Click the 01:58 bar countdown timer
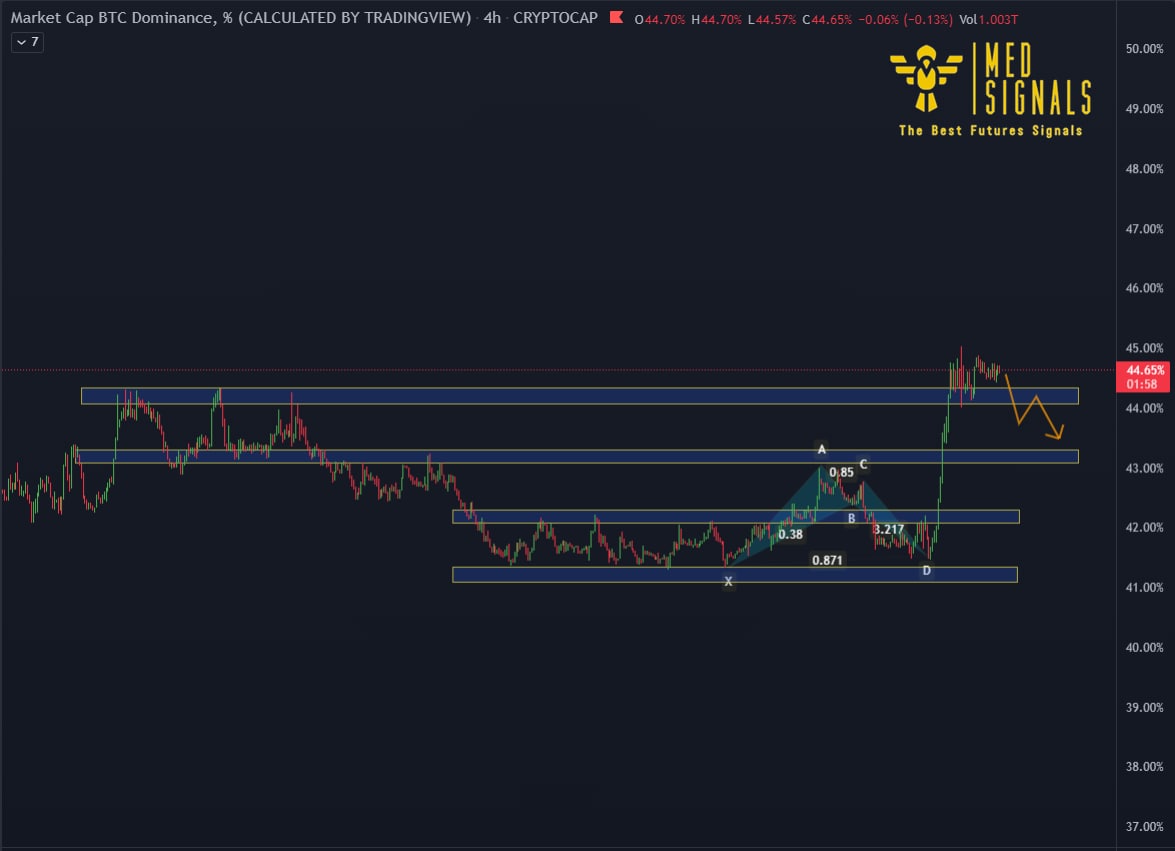 (1141, 384)
